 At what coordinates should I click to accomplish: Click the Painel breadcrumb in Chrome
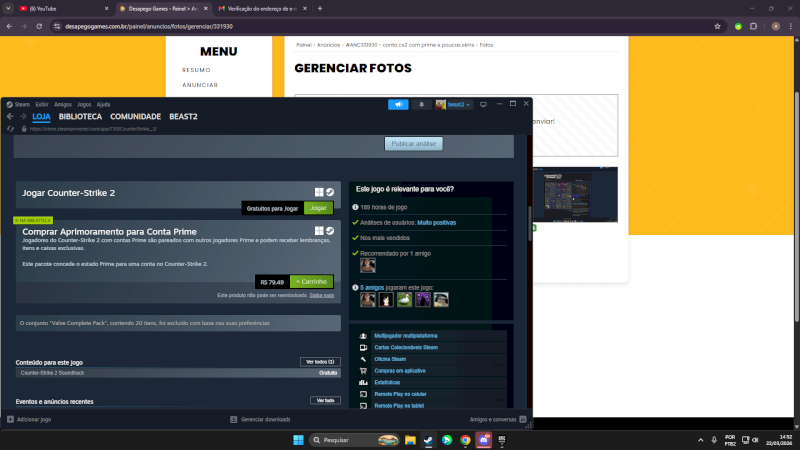click(304, 45)
